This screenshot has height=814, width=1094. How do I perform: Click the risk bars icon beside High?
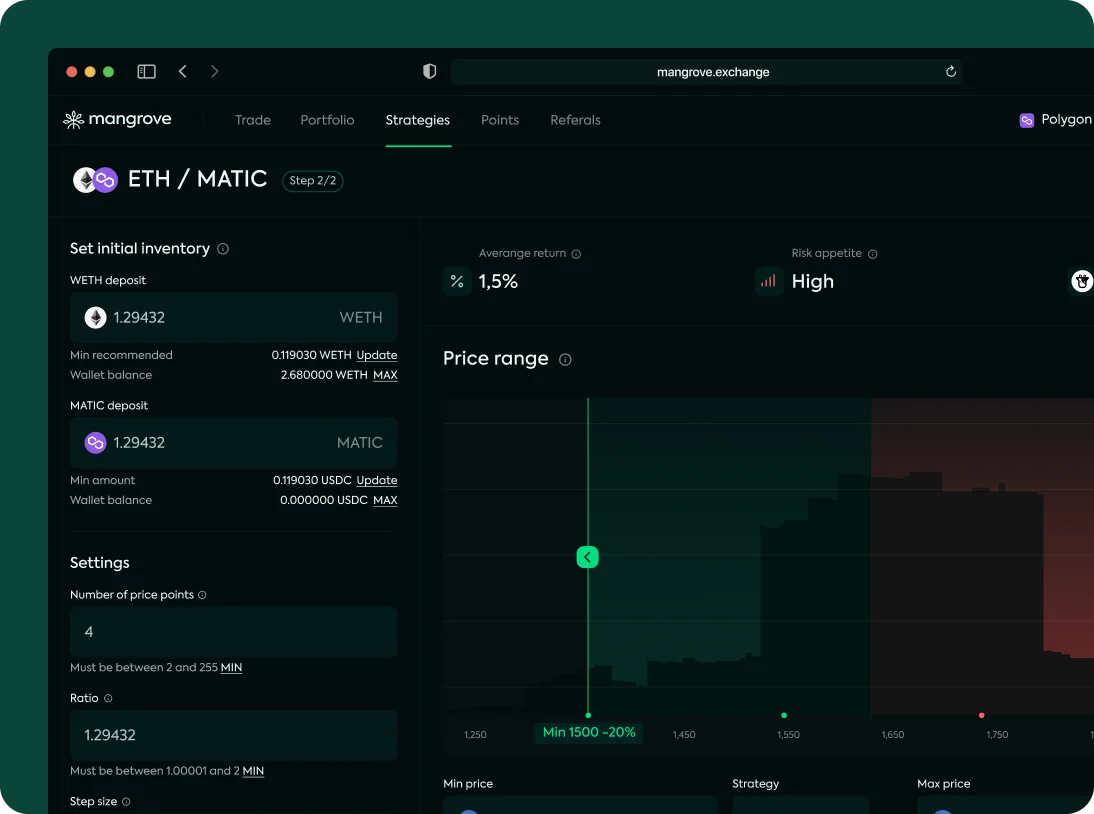768,281
